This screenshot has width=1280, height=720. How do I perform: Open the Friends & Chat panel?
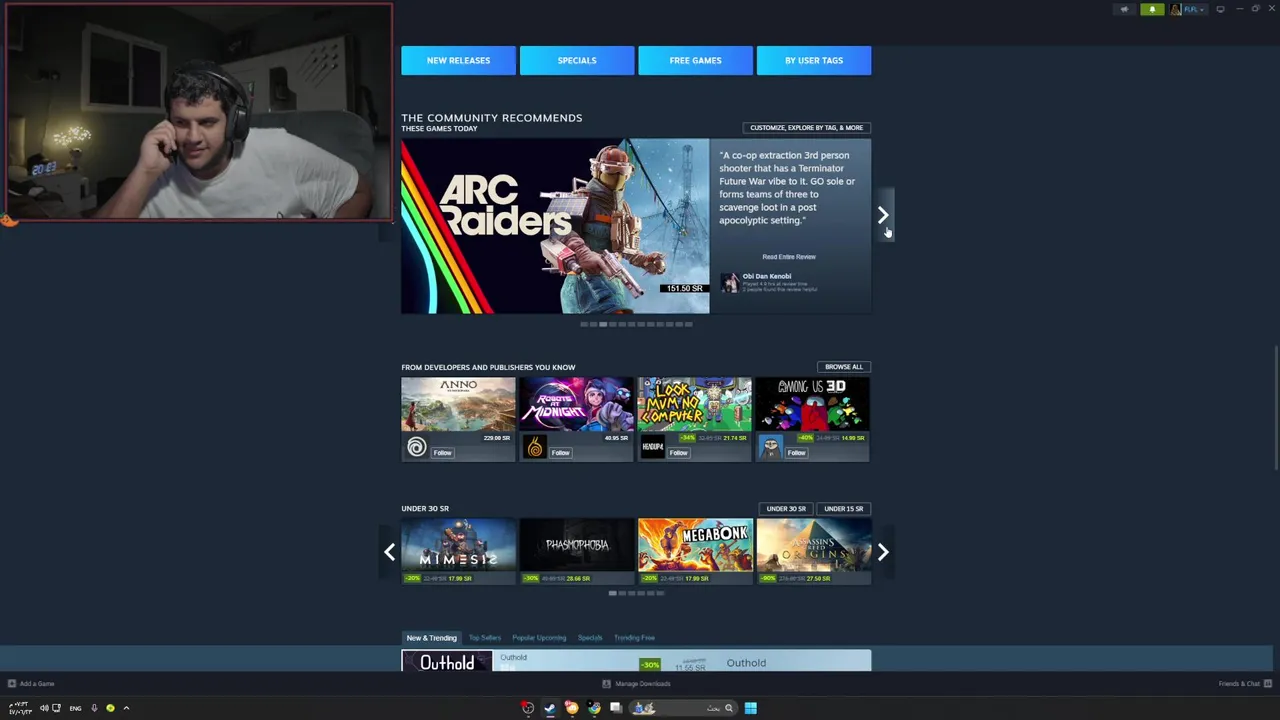[1245, 684]
